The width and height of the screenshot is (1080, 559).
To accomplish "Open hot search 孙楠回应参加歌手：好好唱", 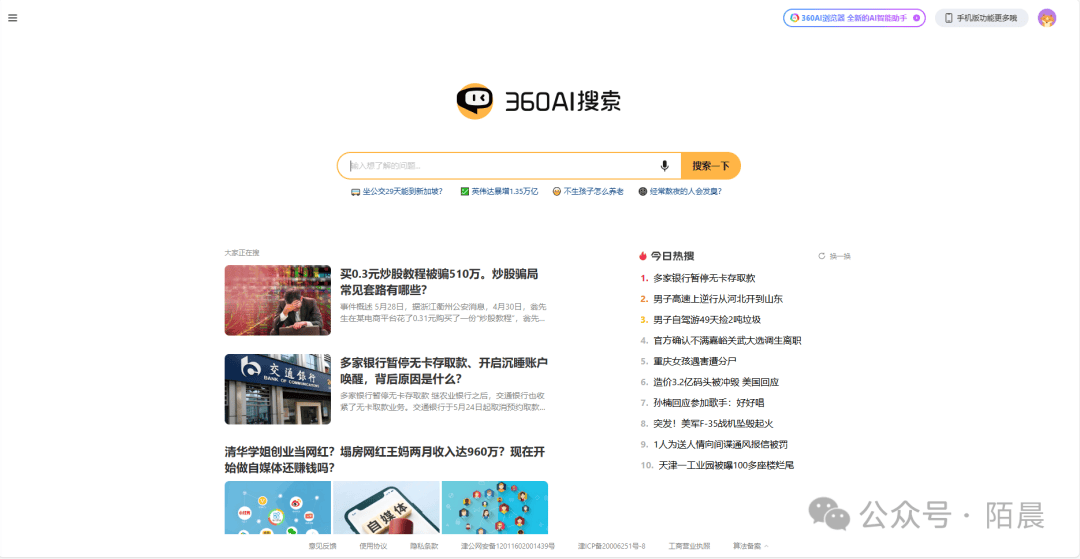I will click(x=708, y=403).
